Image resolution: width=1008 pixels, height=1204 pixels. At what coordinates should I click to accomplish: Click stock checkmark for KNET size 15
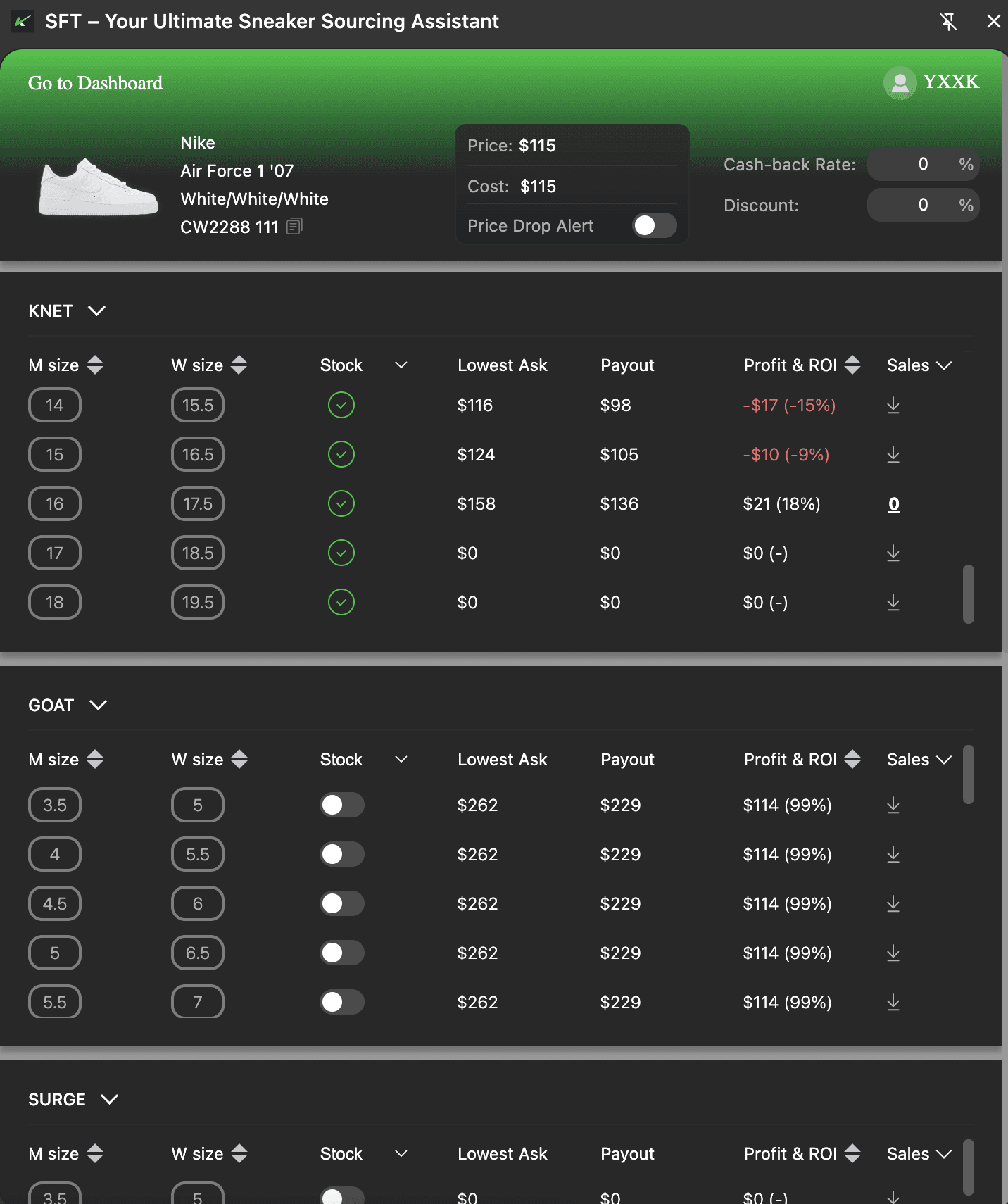tap(341, 454)
